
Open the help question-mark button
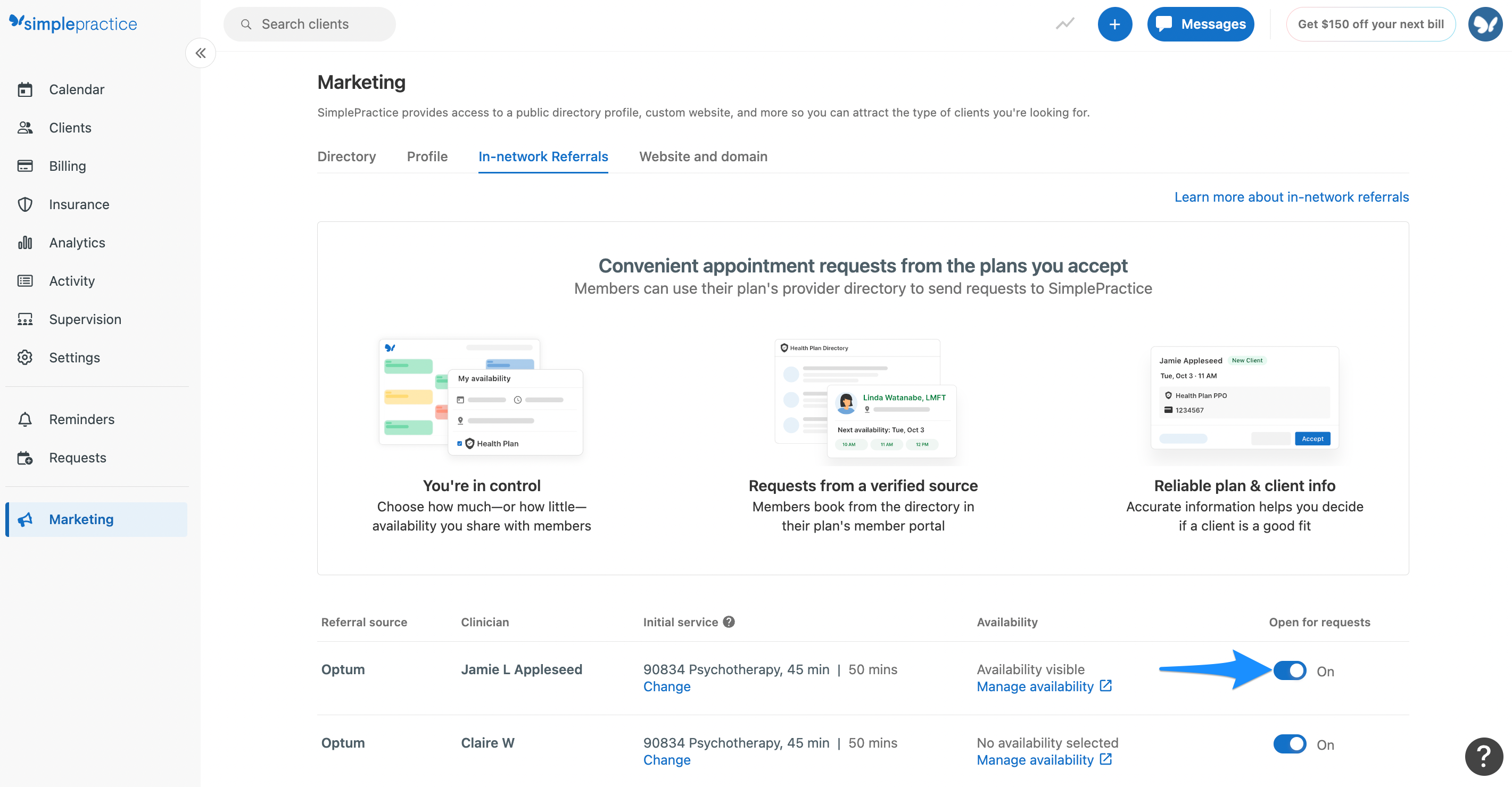coord(1484,757)
